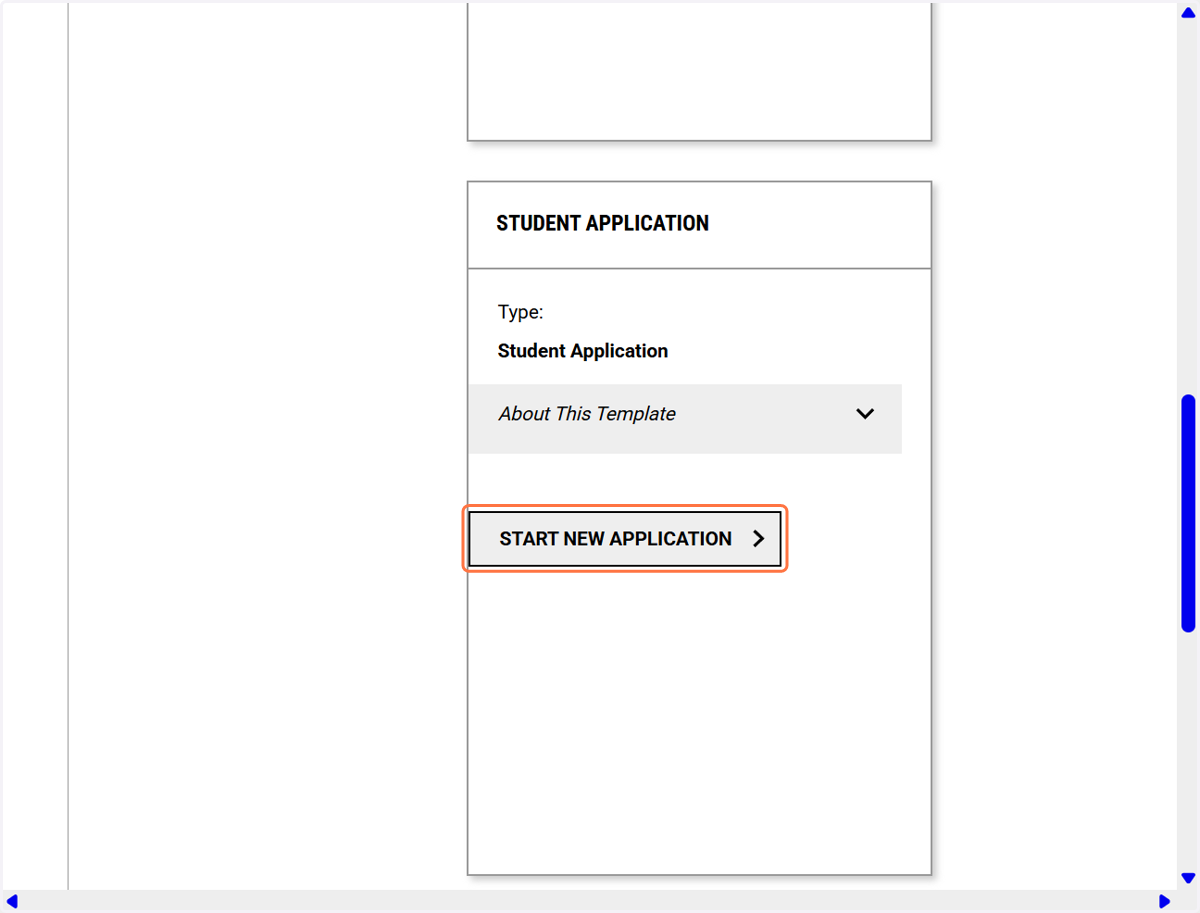Click the scroll down arrow
The height and width of the screenshot is (913, 1200).
pyautogui.click(x=1188, y=878)
